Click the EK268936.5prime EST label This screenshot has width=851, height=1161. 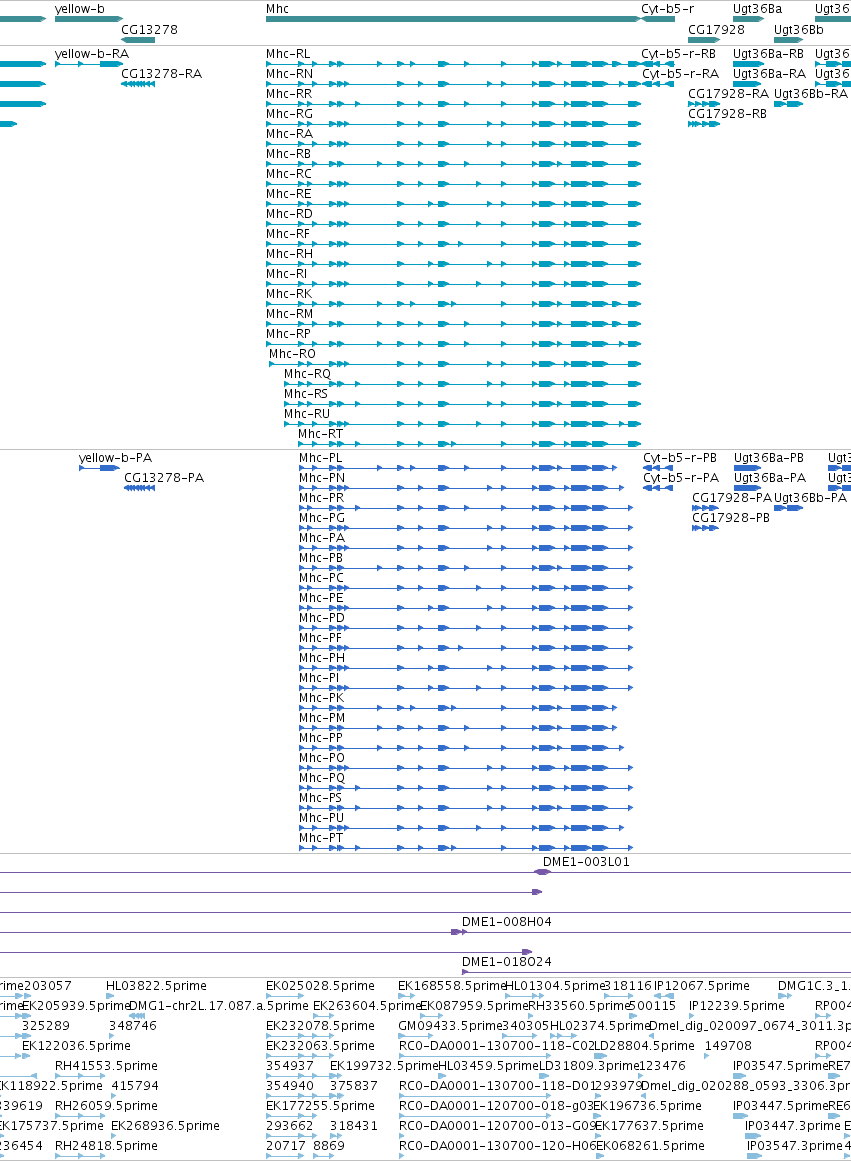click(165, 1126)
